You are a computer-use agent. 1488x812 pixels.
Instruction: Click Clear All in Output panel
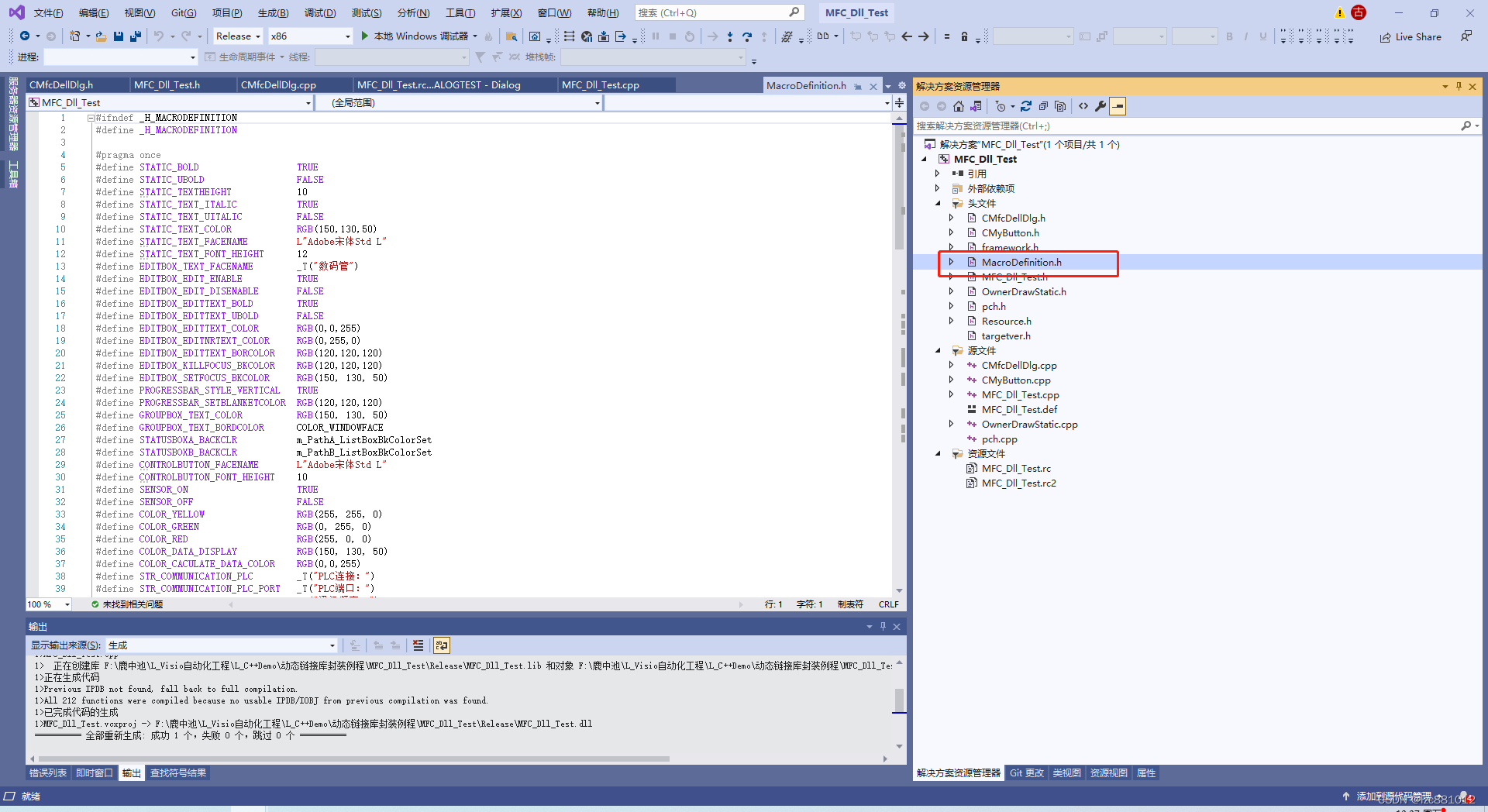point(418,645)
